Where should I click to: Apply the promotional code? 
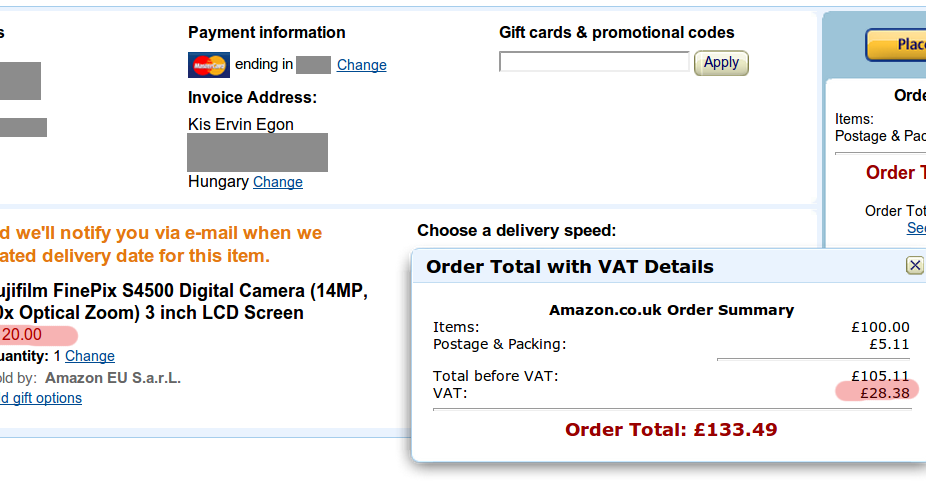point(721,63)
